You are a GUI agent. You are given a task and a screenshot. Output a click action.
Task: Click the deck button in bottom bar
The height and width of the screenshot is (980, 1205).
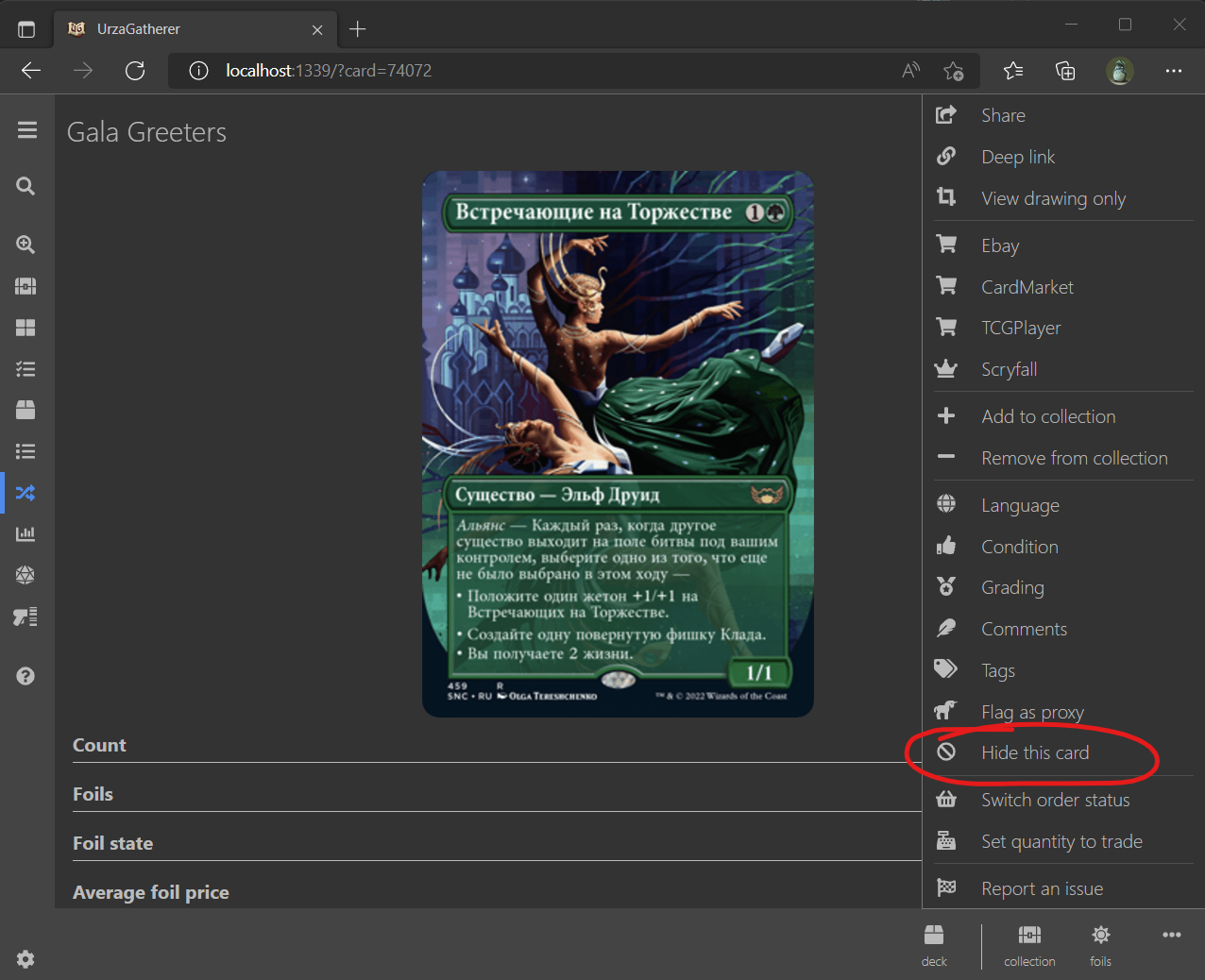(x=934, y=945)
